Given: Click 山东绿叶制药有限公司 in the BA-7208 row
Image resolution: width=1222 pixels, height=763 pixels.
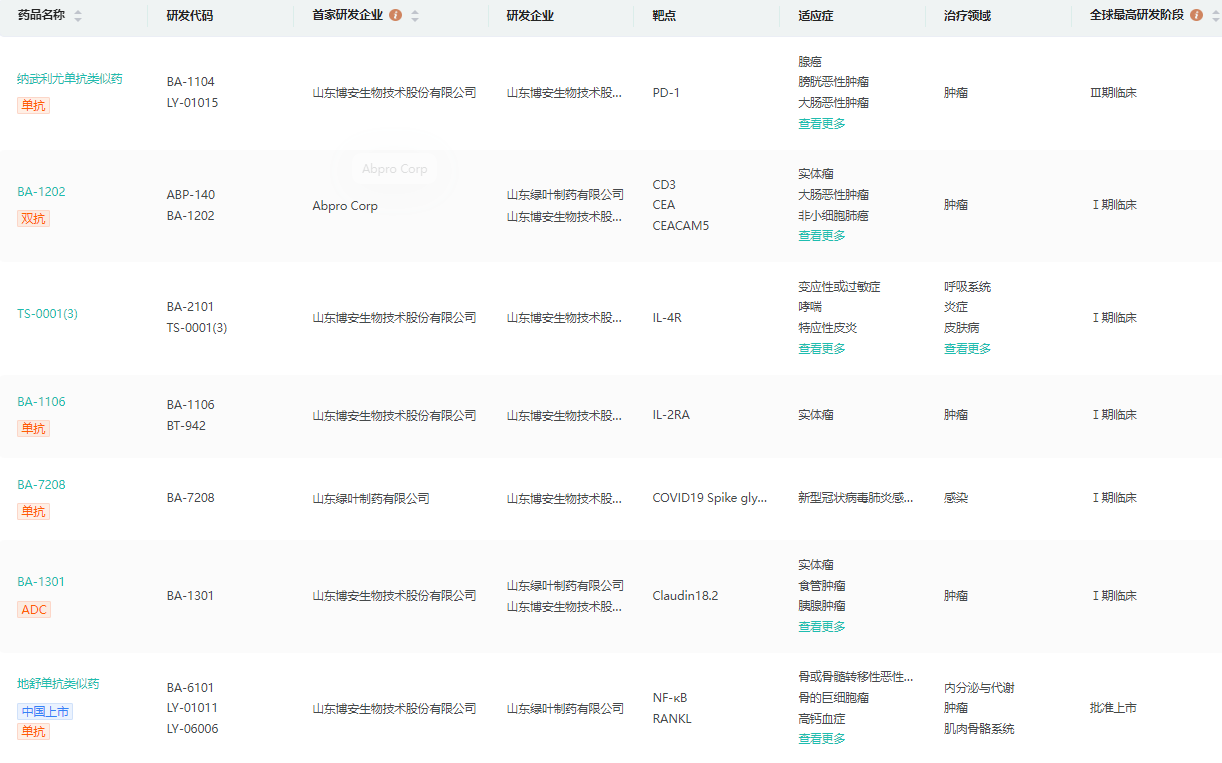Looking at the screenshot, I should (x=371, y=498).
